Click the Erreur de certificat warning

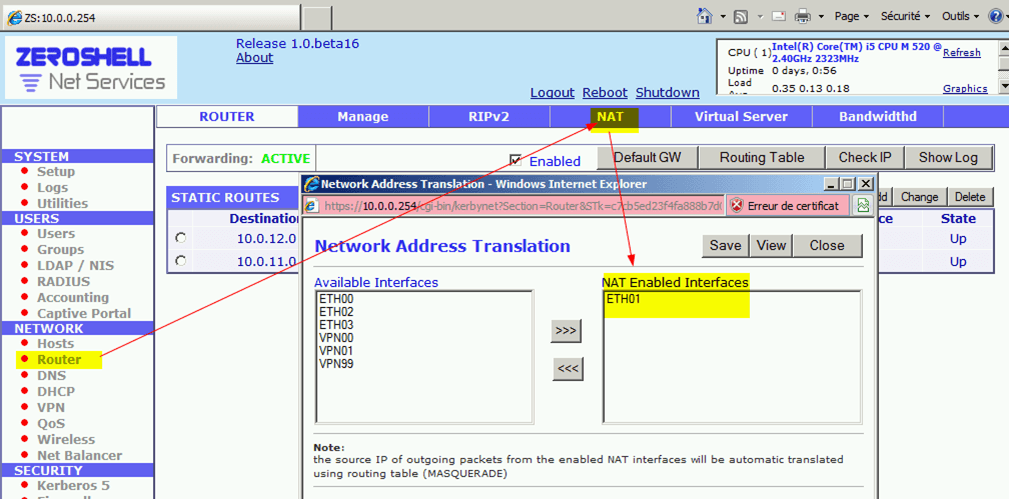(x=788, y=206)
